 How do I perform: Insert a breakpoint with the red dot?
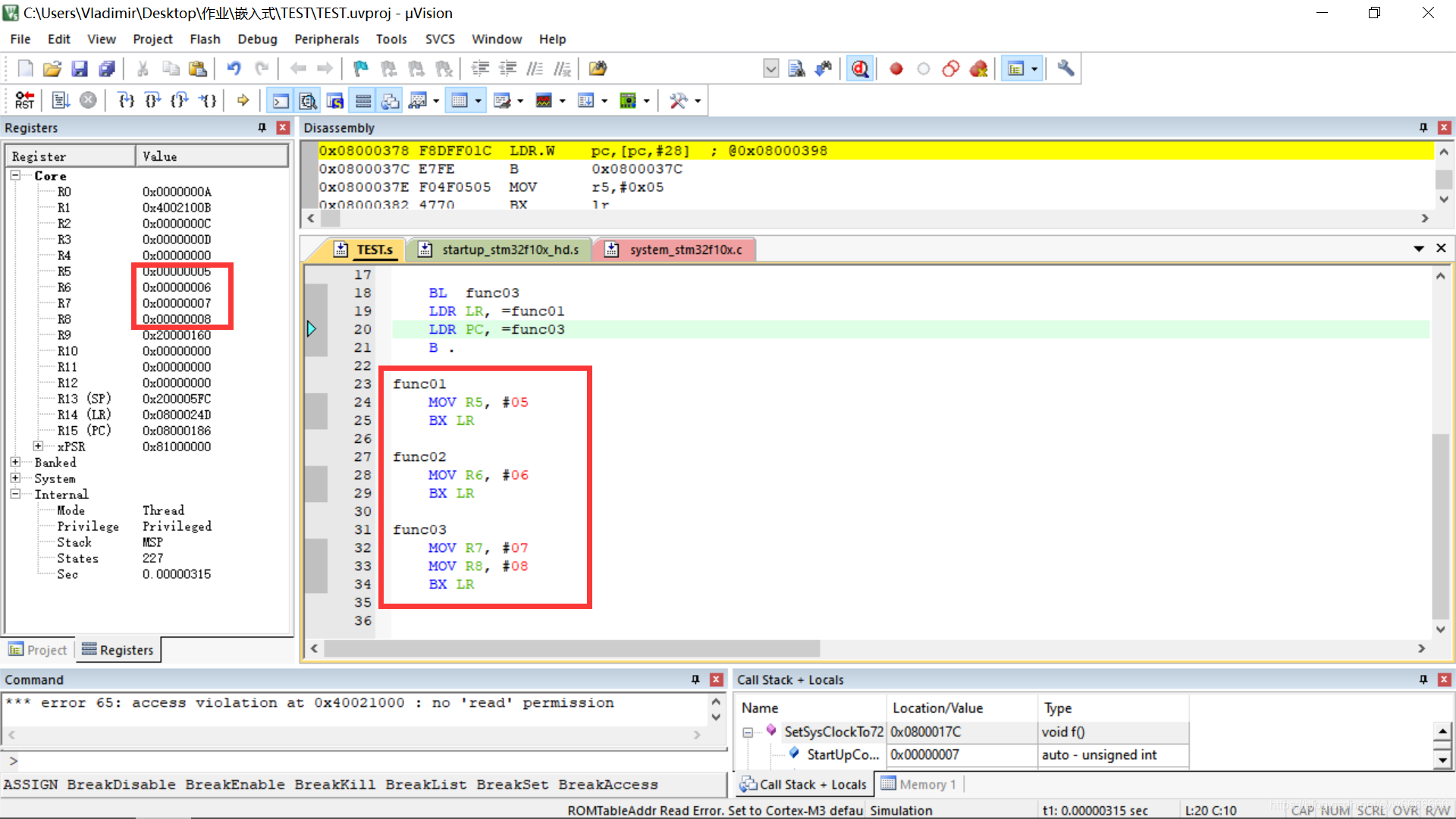(x=896, y=69)
